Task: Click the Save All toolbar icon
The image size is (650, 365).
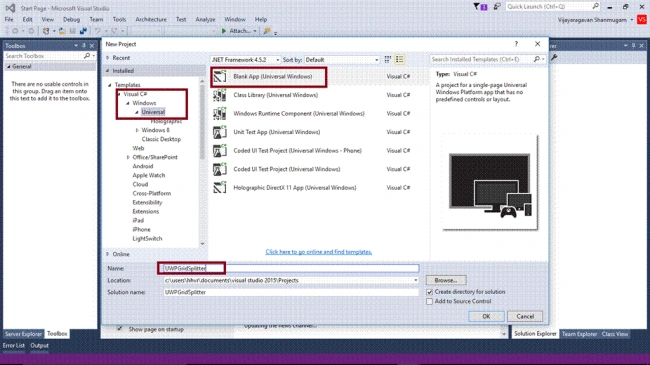Action: (x=83, y=31)
